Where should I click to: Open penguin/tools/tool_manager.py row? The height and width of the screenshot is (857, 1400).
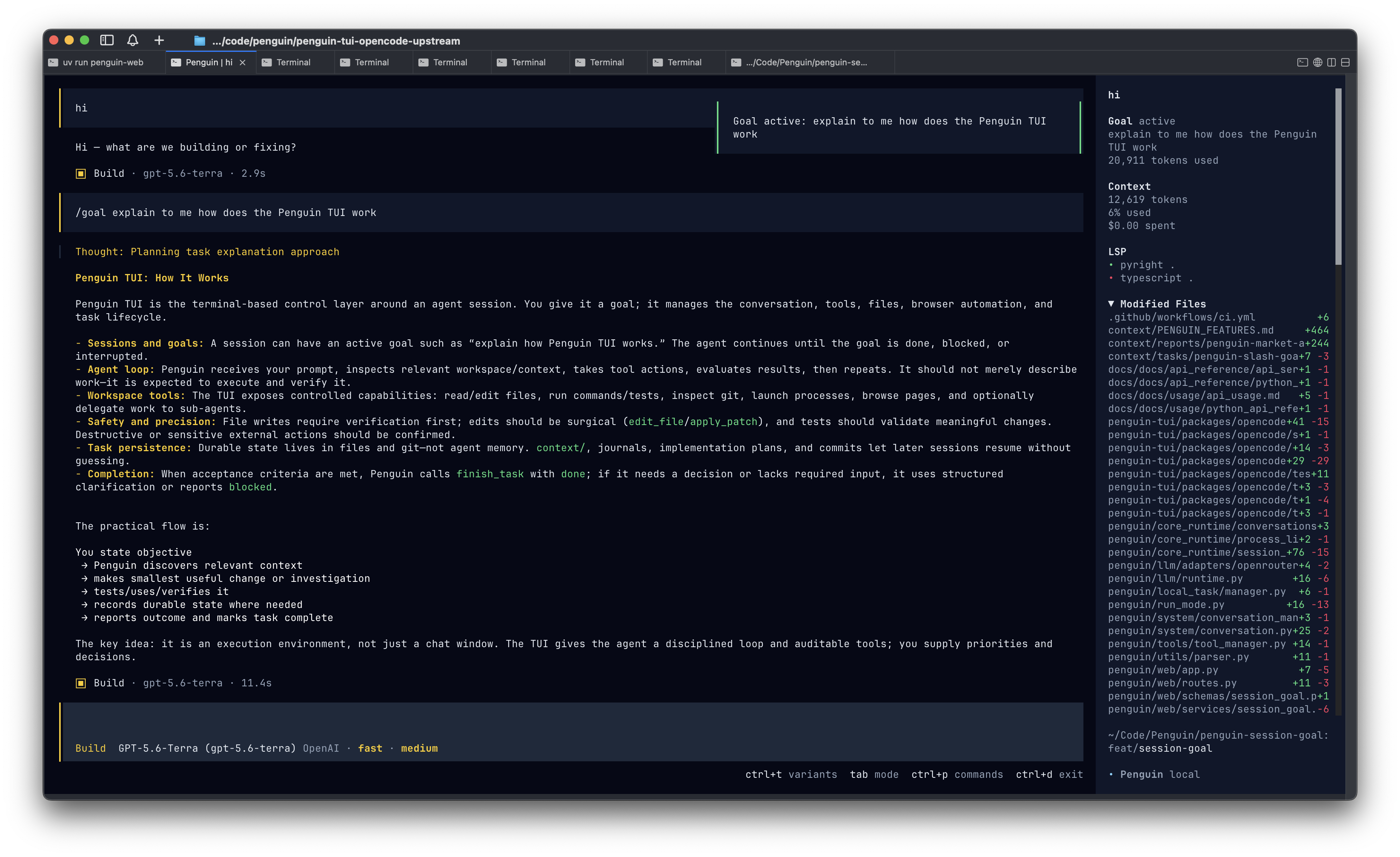[1218, 644]
